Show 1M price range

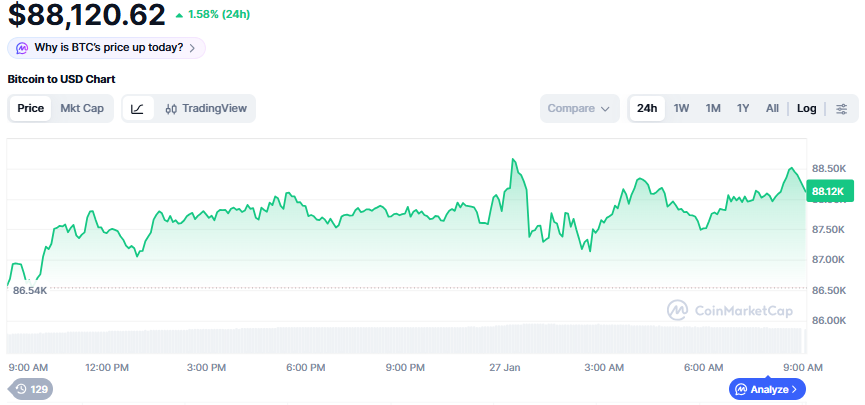[x=713, y=108]
